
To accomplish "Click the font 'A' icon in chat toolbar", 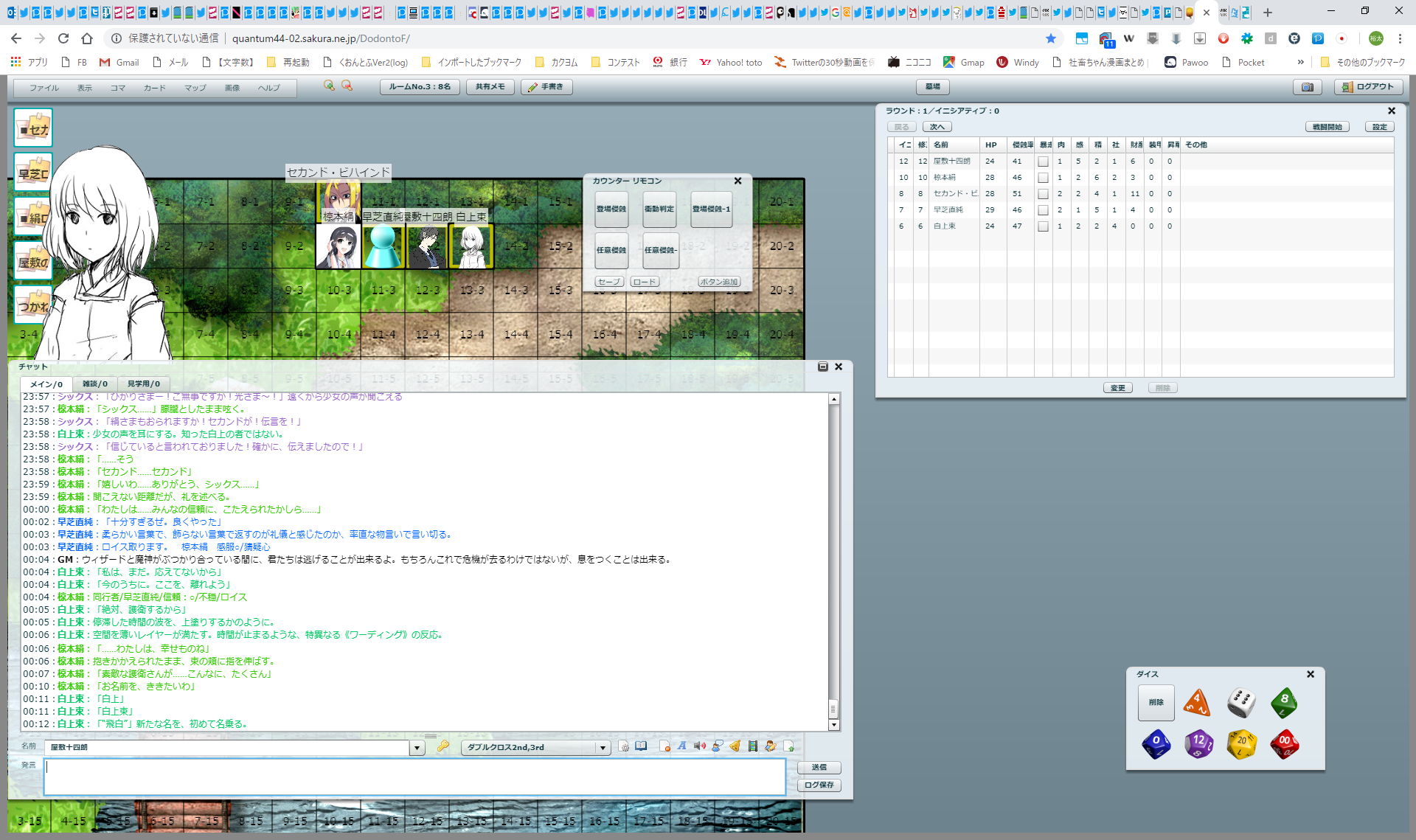I will tap(681, 746).
